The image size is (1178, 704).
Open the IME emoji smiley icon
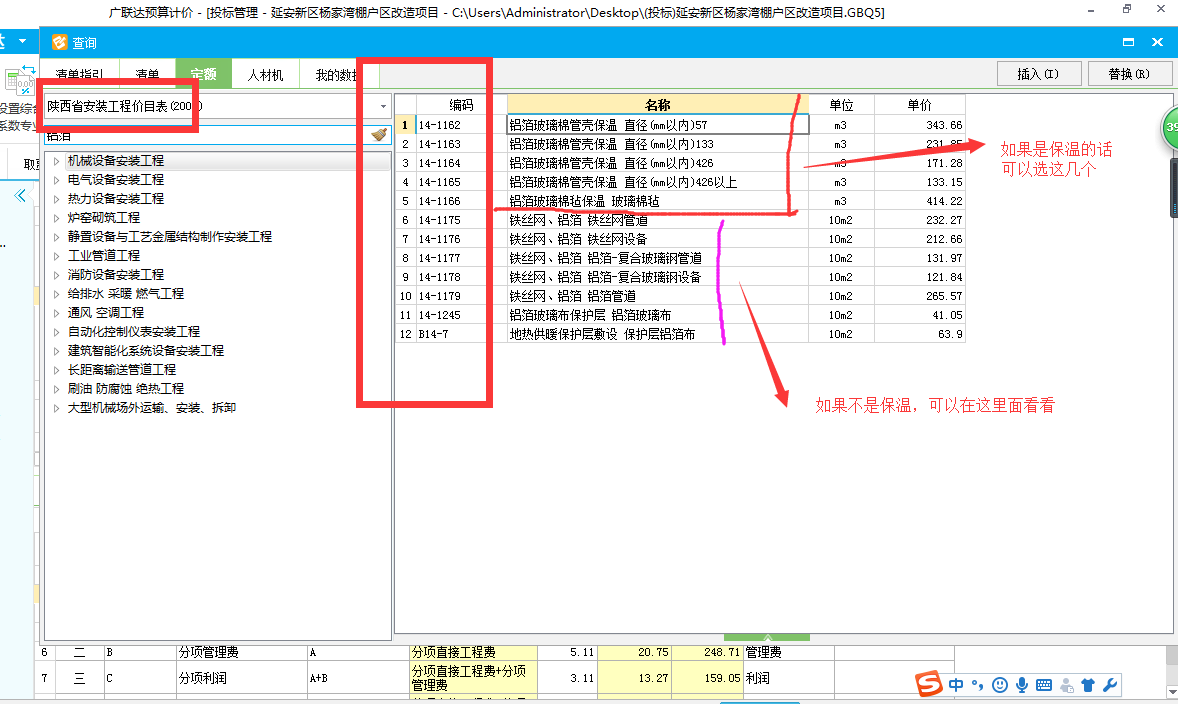point(1000,684)
